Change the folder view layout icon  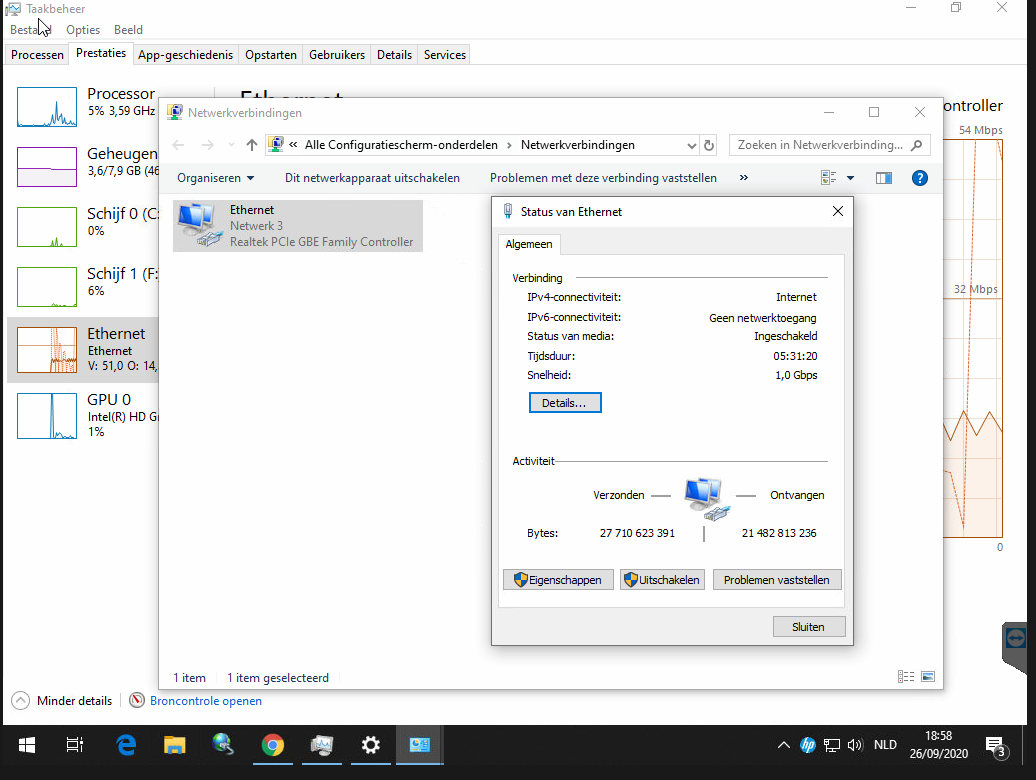pyautogui.click(x=829, y=177)
